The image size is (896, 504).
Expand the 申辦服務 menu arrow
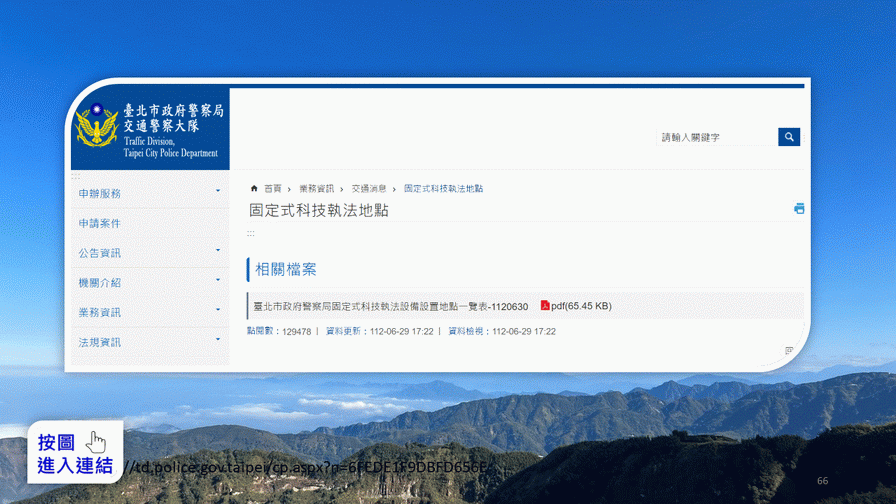[x=218, y=191]
